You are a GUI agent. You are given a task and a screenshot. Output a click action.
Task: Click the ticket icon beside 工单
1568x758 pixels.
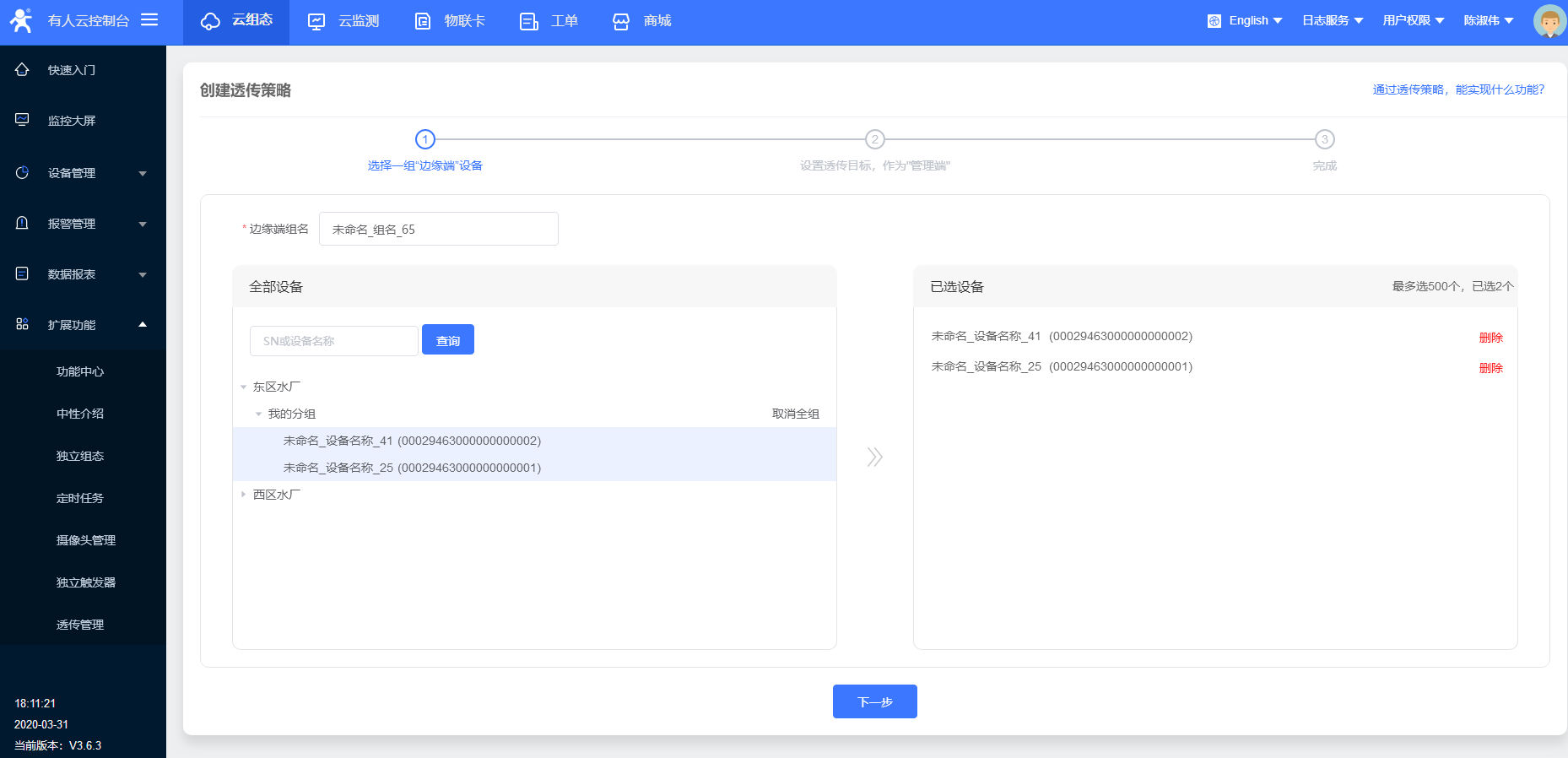point(529,21)
